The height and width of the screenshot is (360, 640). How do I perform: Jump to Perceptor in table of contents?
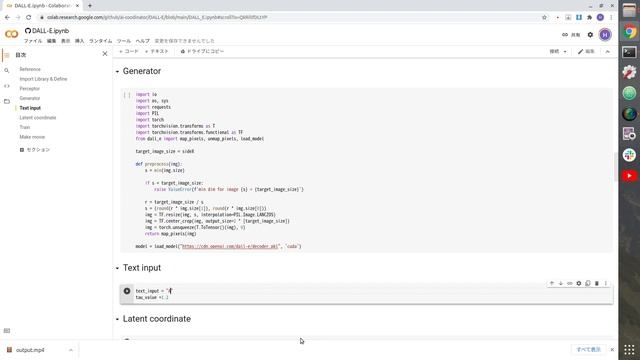click(29, 89)
